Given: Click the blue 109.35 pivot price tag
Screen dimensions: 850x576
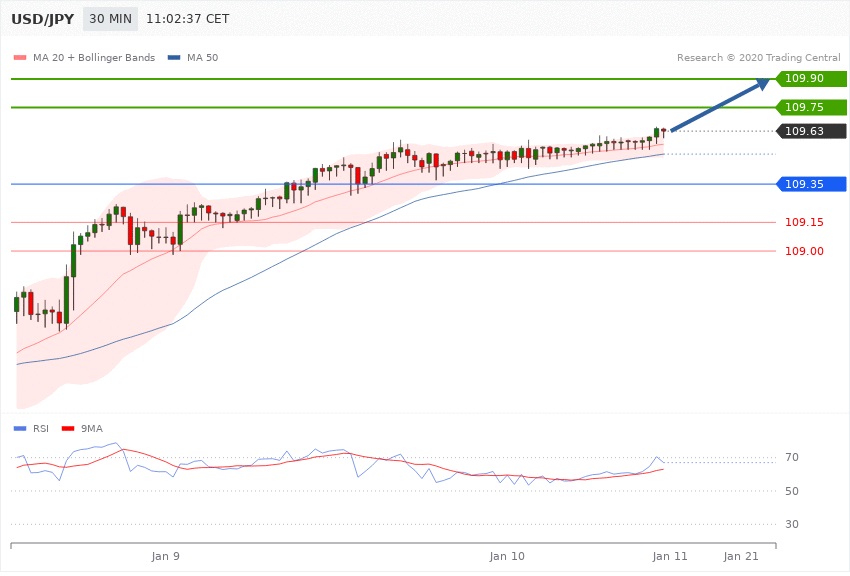Looking at the screenshot, I should [x=810, y=184].
